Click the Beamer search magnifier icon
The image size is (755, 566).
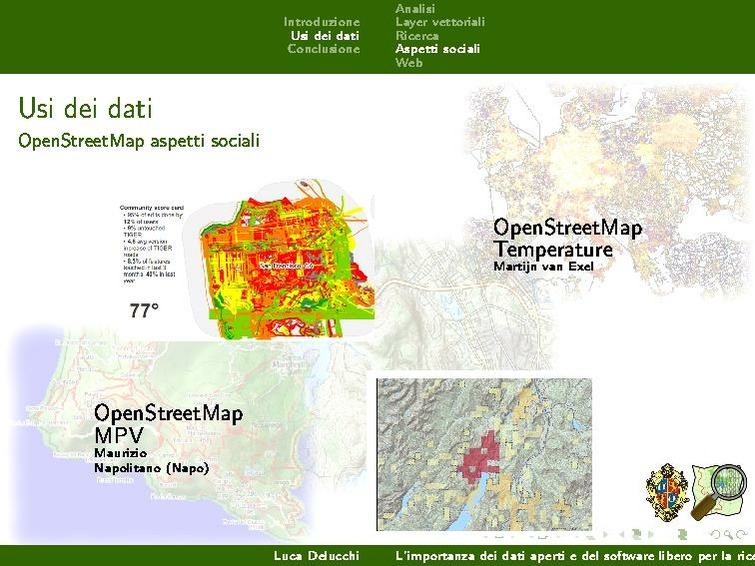point(729,534)
